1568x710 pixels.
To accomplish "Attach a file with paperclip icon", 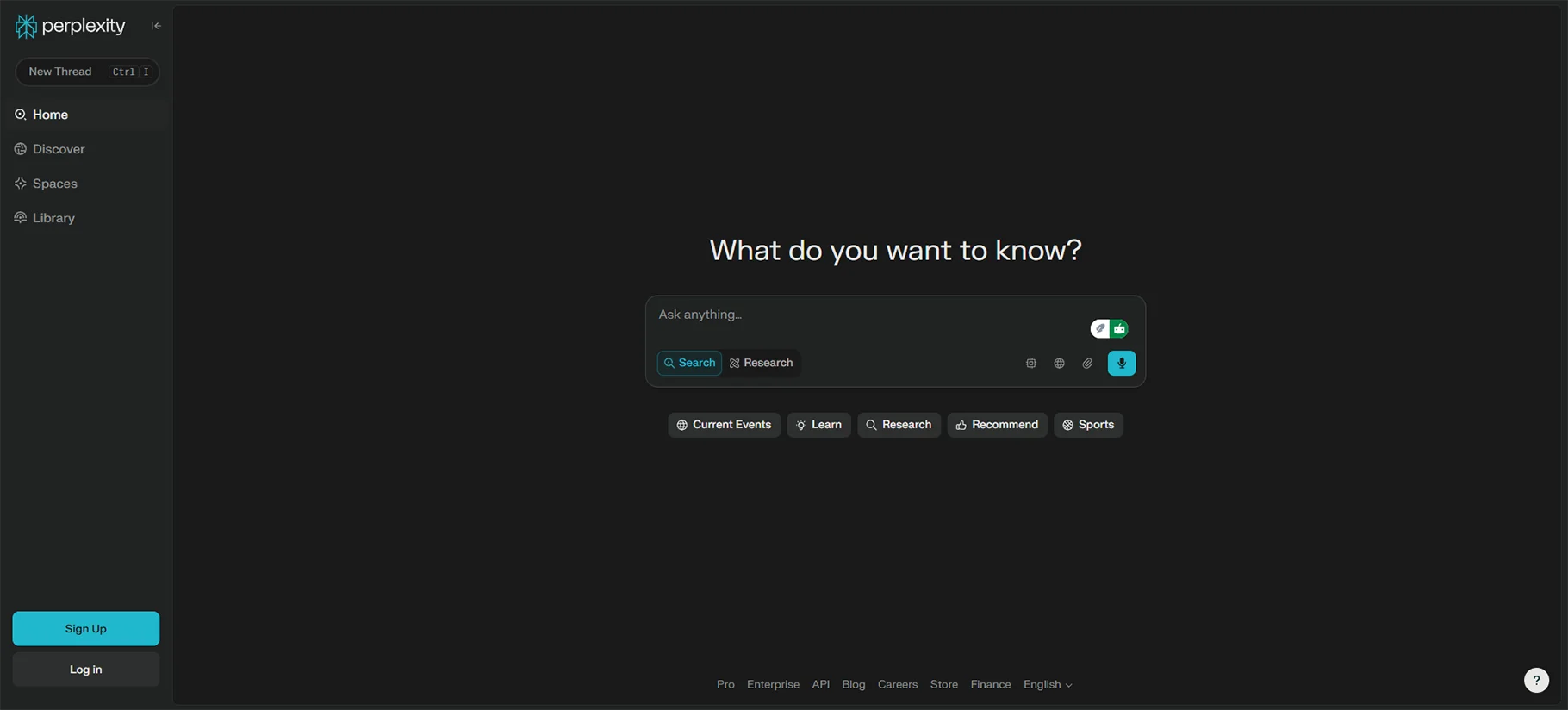I will pos(1087,364).
